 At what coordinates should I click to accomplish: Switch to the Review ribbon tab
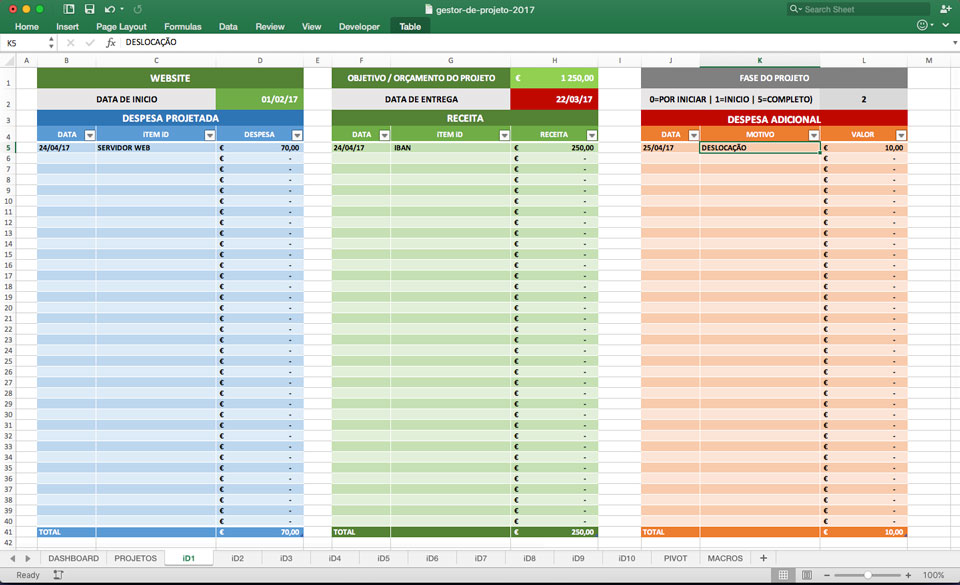270,26
